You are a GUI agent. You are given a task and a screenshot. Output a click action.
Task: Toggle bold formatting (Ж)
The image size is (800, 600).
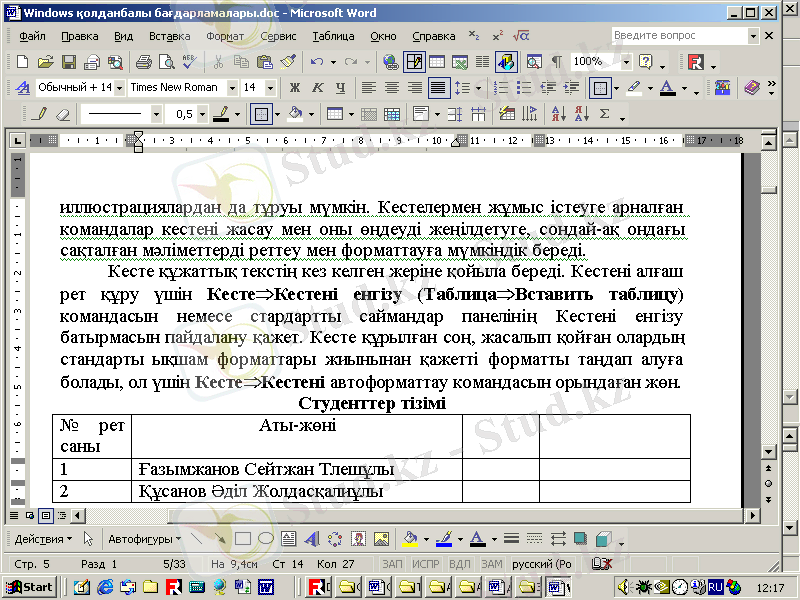click(295, 88)
